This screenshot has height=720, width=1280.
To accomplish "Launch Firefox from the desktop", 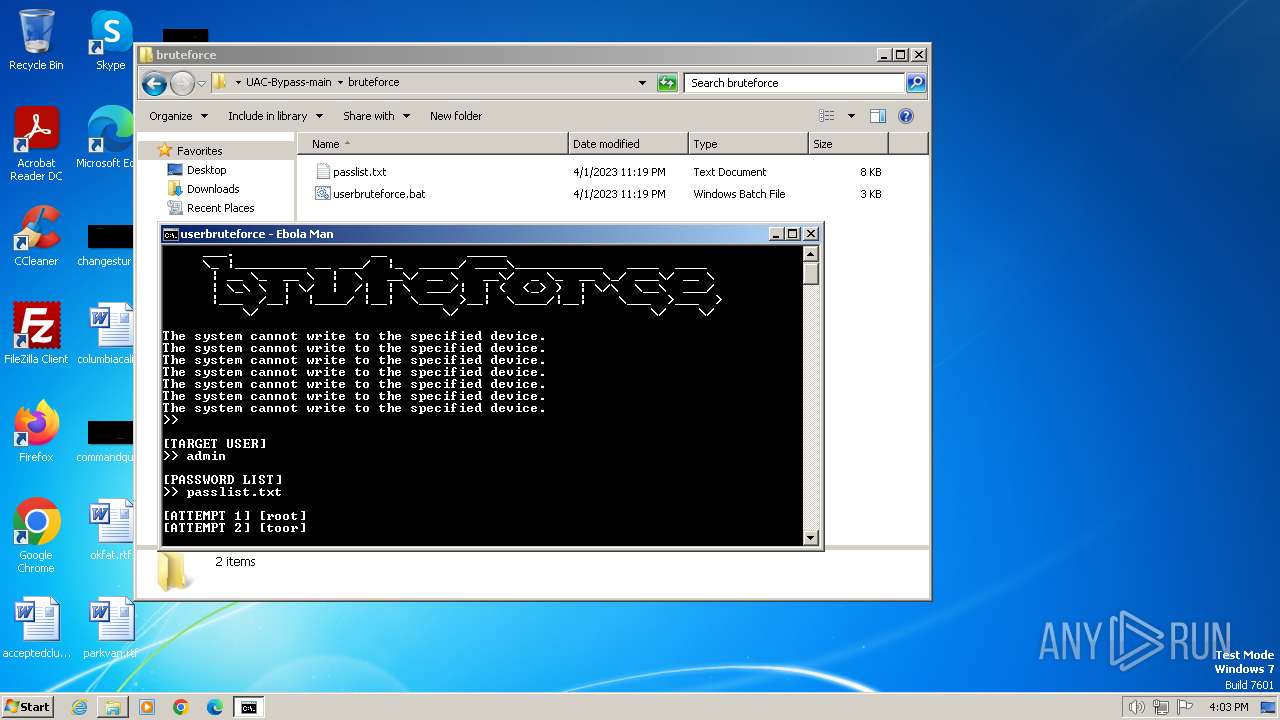I will (36, 432).
